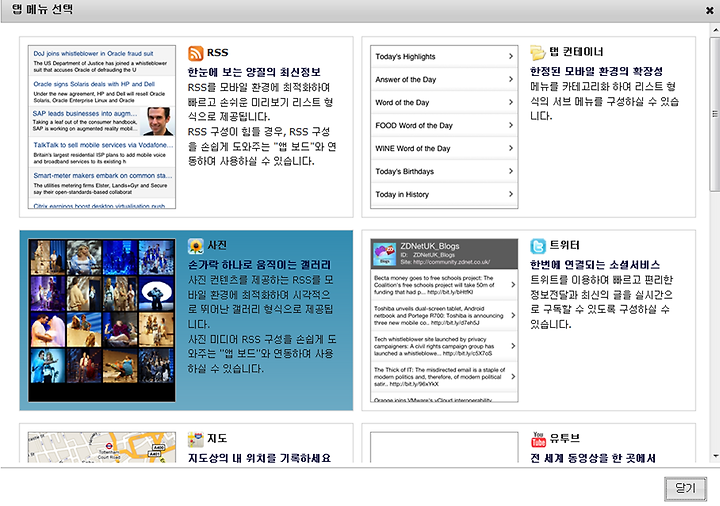Click the blank YouTube preview thumbnail

pyautogui.click(x=444, y=447)
